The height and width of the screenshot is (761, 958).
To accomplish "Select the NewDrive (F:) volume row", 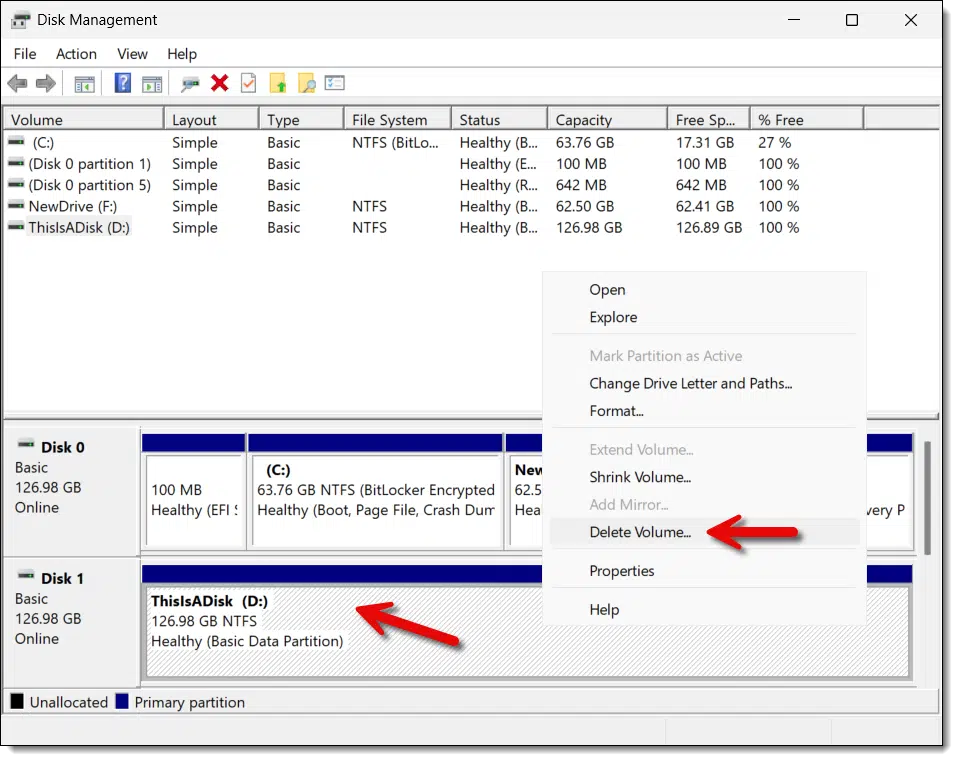I will click(x=403, y=206).
